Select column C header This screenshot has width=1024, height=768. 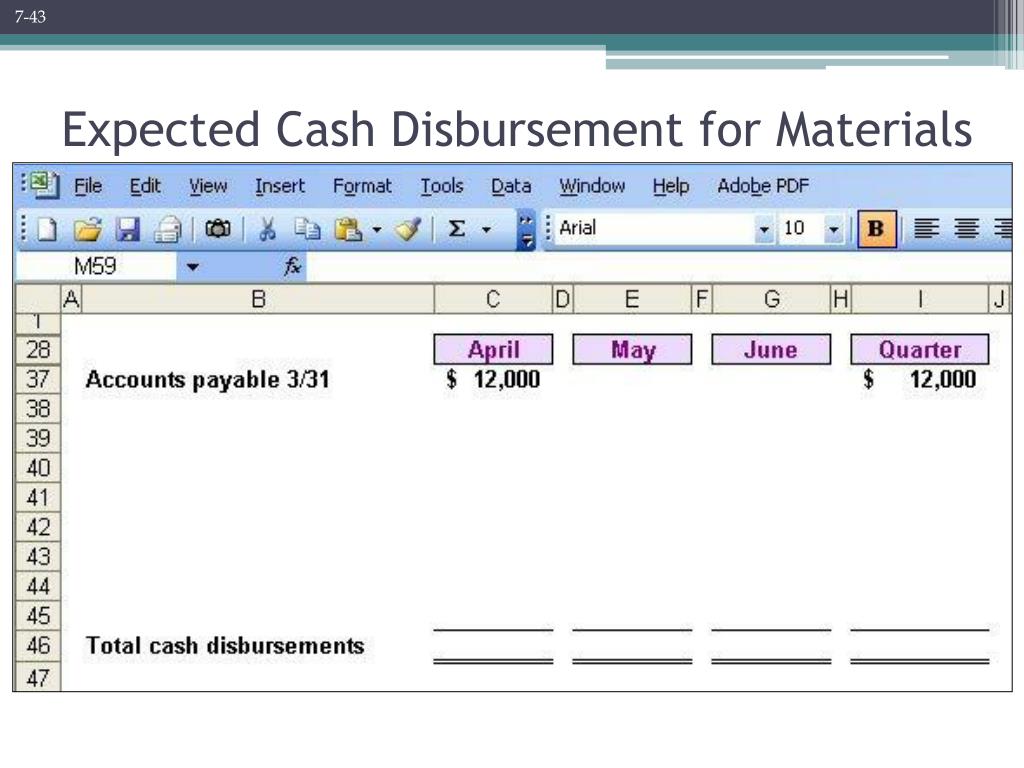[493, 299]
